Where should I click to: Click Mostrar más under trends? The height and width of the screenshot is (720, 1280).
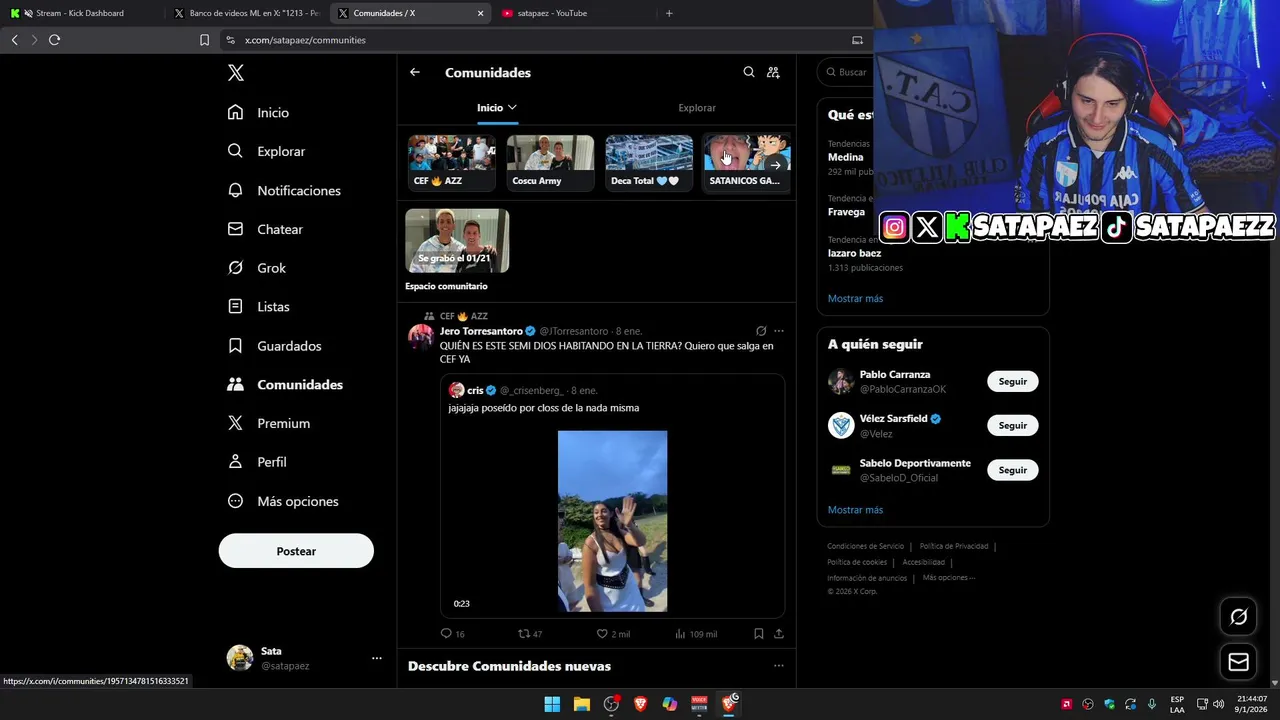pos(855,298)
